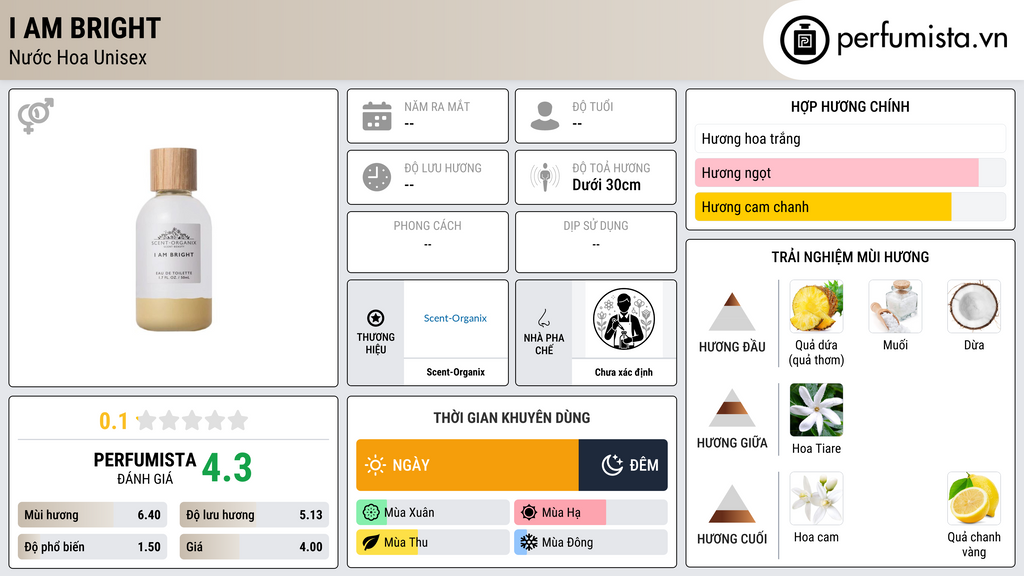Click the Hương giữa pyramid icon
This screenshot has height=576, width=1024.
(x=732, y=408)
